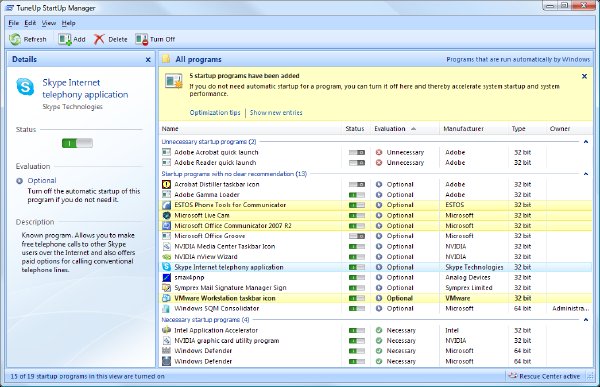
Task: Dismiss the yellow notification banner
Action: pos(584,76)
